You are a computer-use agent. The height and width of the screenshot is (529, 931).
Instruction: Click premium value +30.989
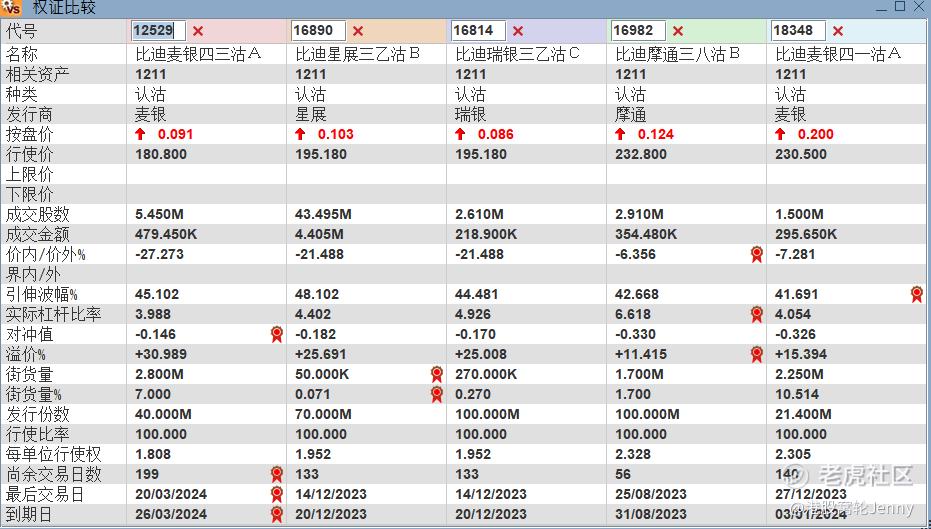point(161,354)
